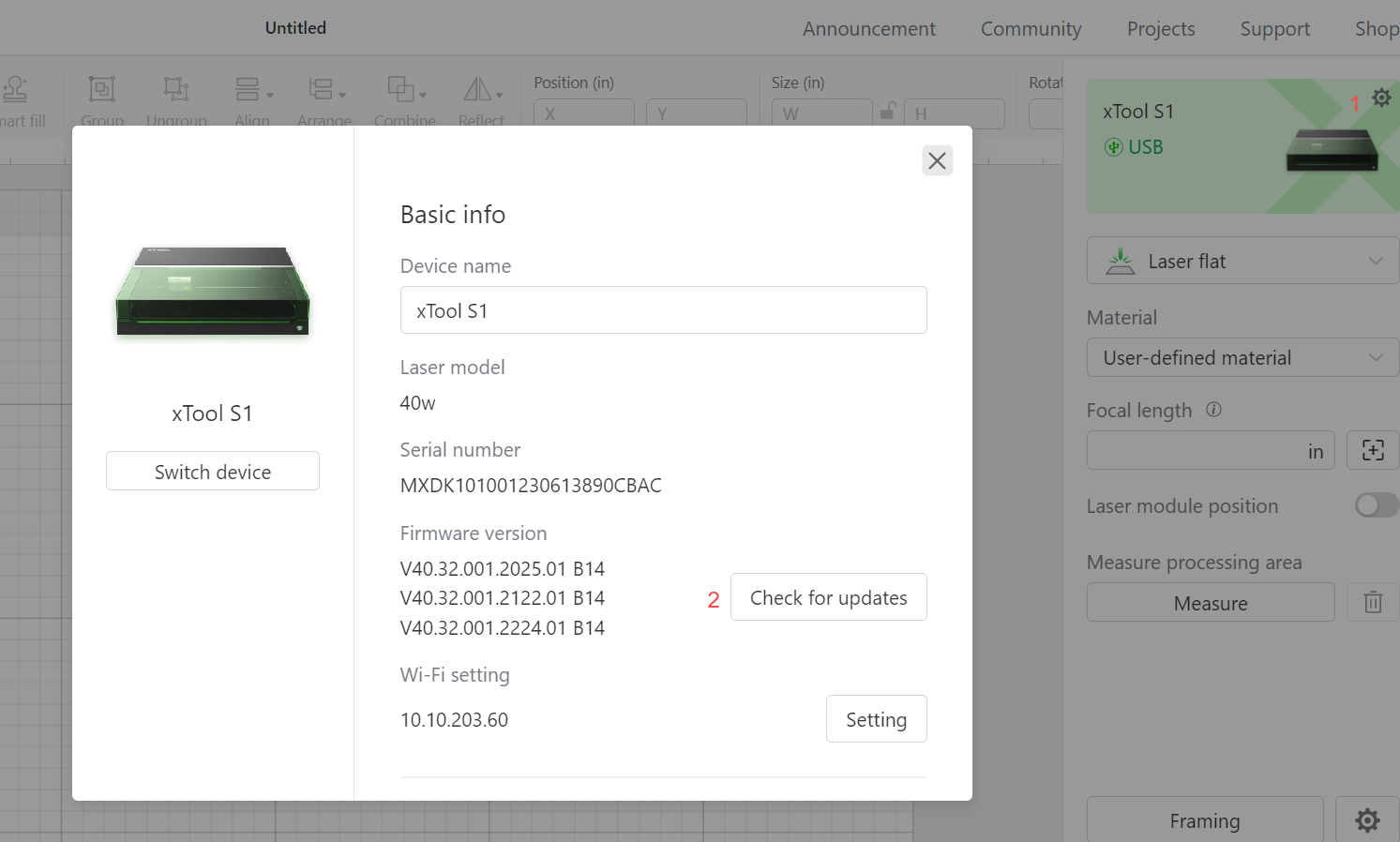Click the Rotate input field
The width and height of the screenshot is (1400, 842).
pos(1046,113)
